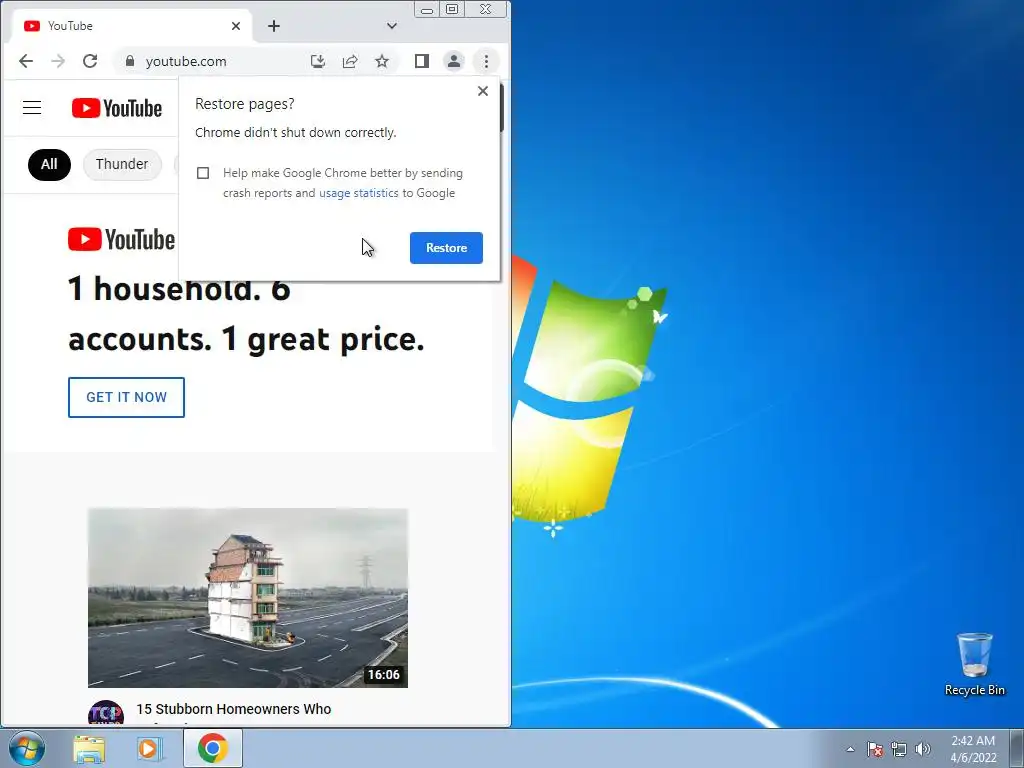Minimize the Chrome window
Image resolution: width=1024 pixels, height=768 pixels.
(x=427, y=10)
